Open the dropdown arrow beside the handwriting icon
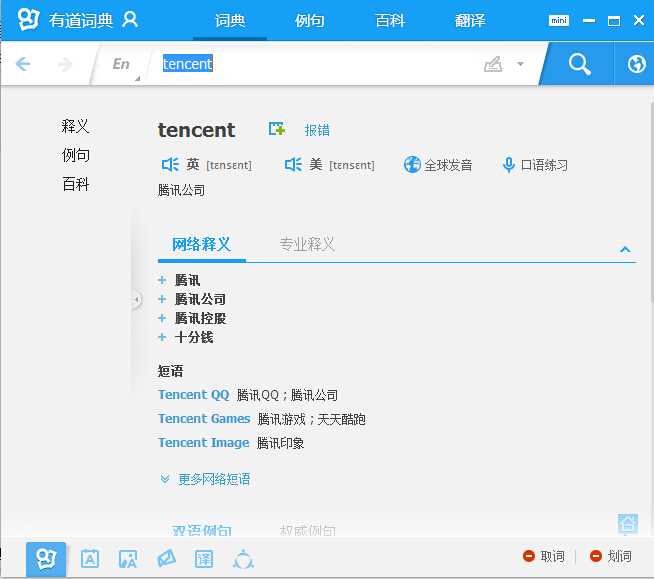Screen dimensions: 654x579 520,64
